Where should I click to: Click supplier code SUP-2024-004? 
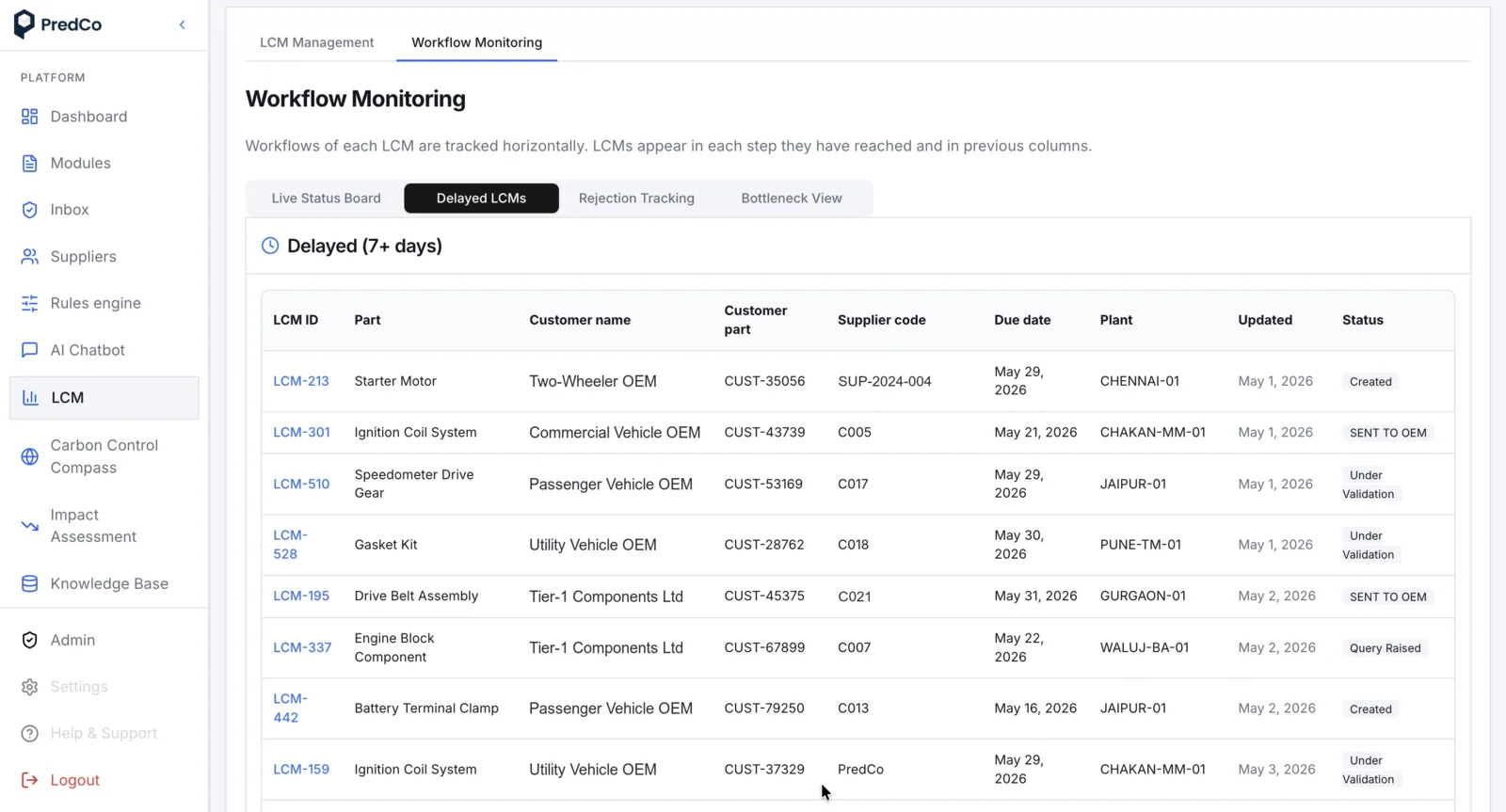(x=884, y=381)
